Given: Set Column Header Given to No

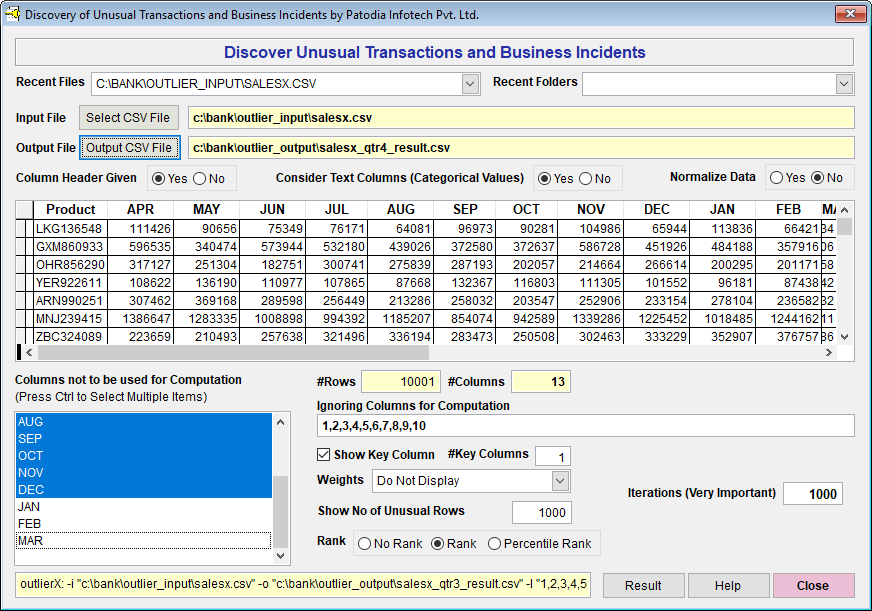Looking at the screenshot, I should pyautogui.click(x=200, y=179).
